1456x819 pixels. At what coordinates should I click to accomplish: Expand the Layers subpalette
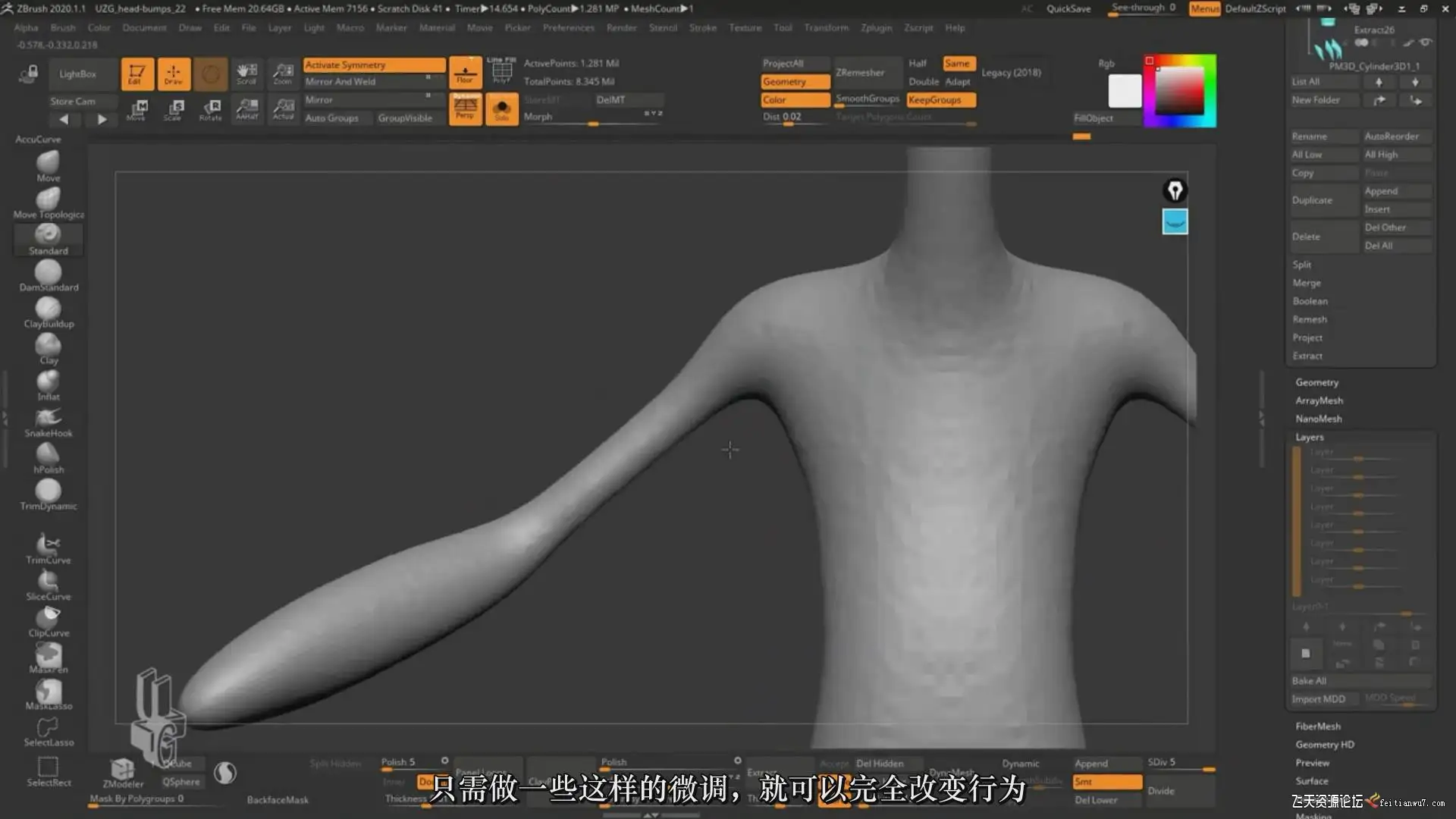[1309, 438]
